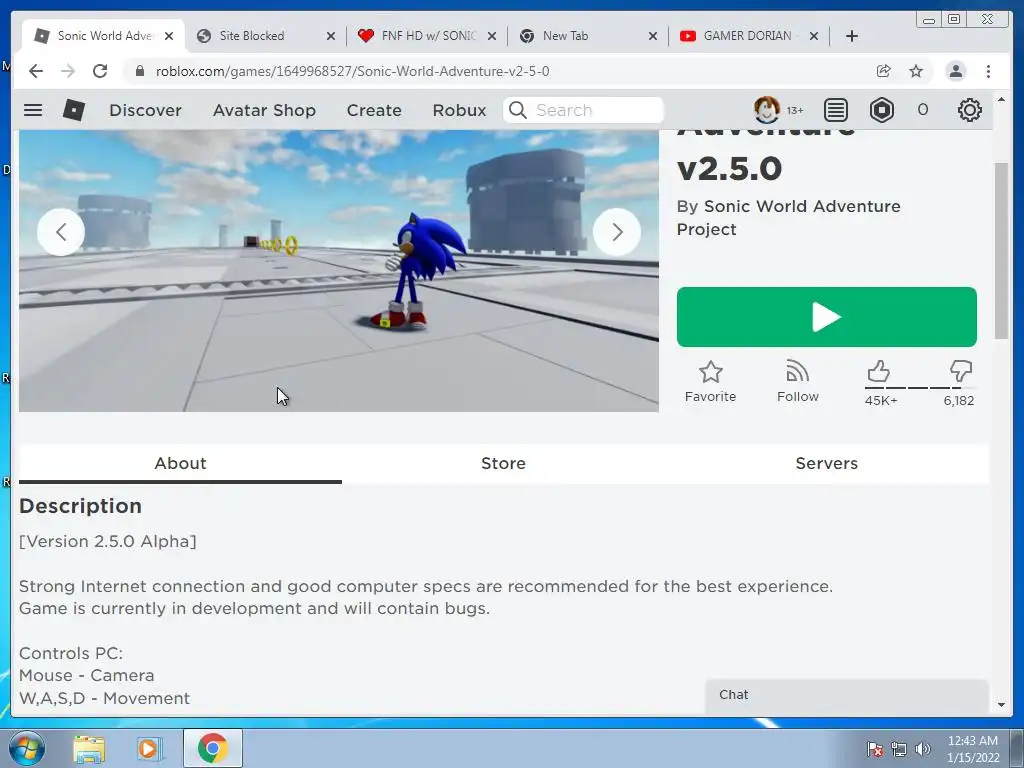Click the page vertical scrollbar thumb
1024x768 pixels.
click(1001, 250)
